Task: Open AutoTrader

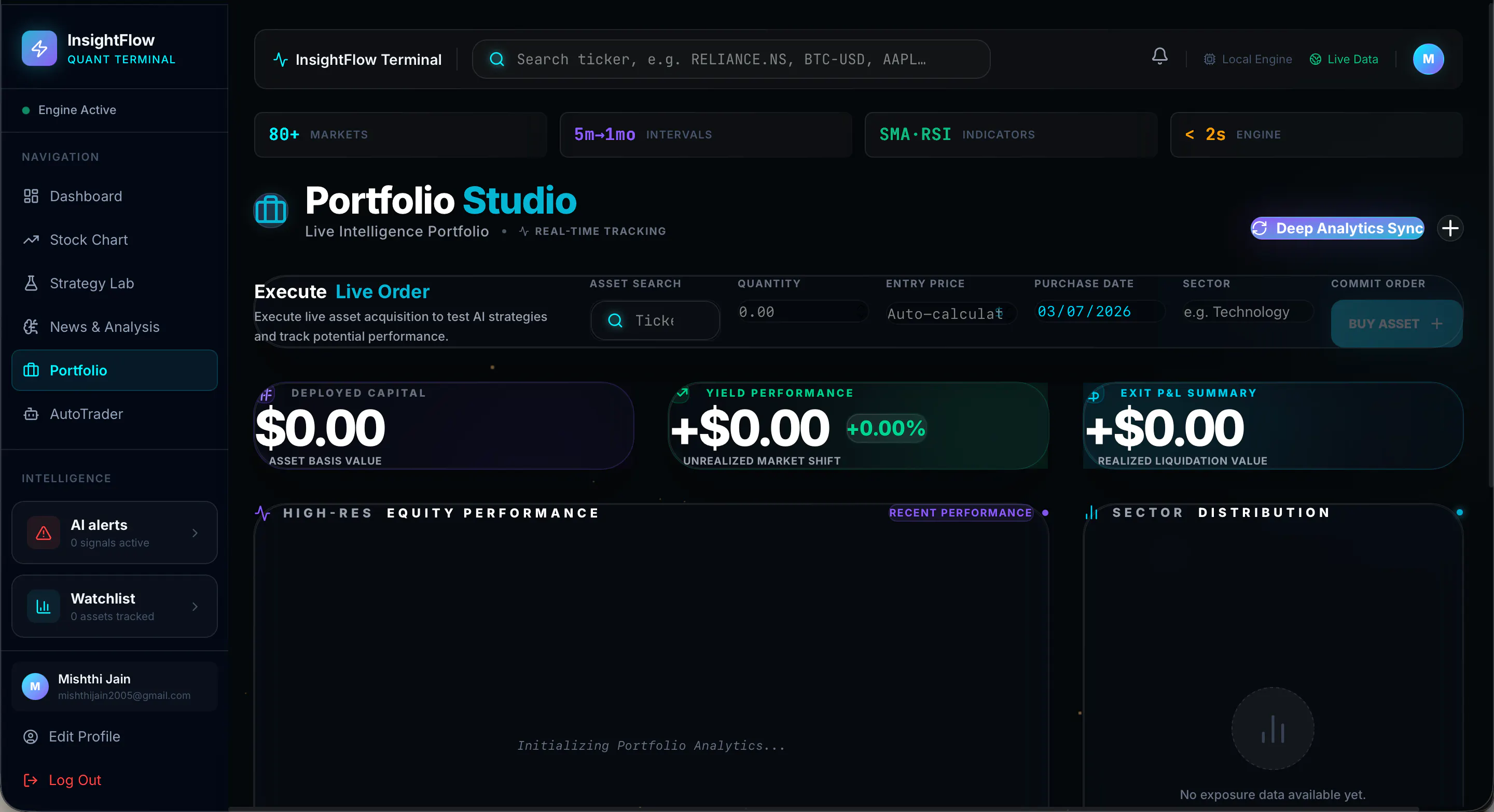Action: click(x=114, y=414)
